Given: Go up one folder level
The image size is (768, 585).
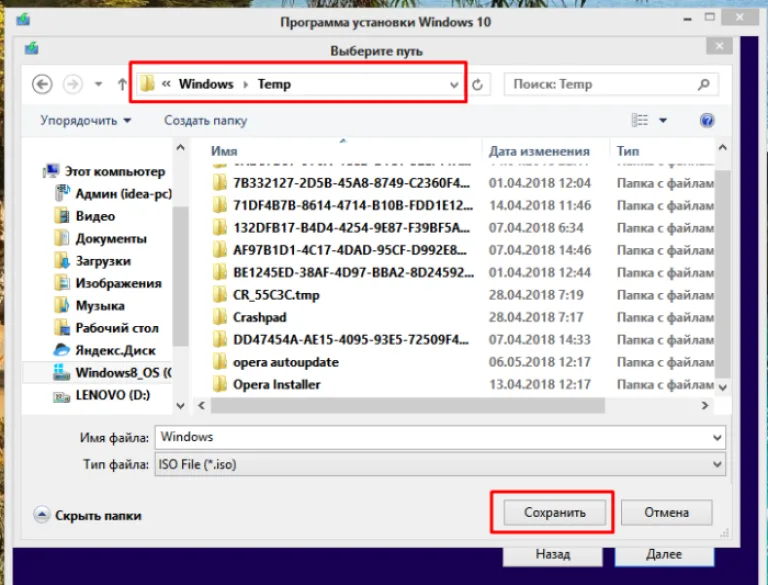Looking at the screenshot, I should (x=122, y=84).
